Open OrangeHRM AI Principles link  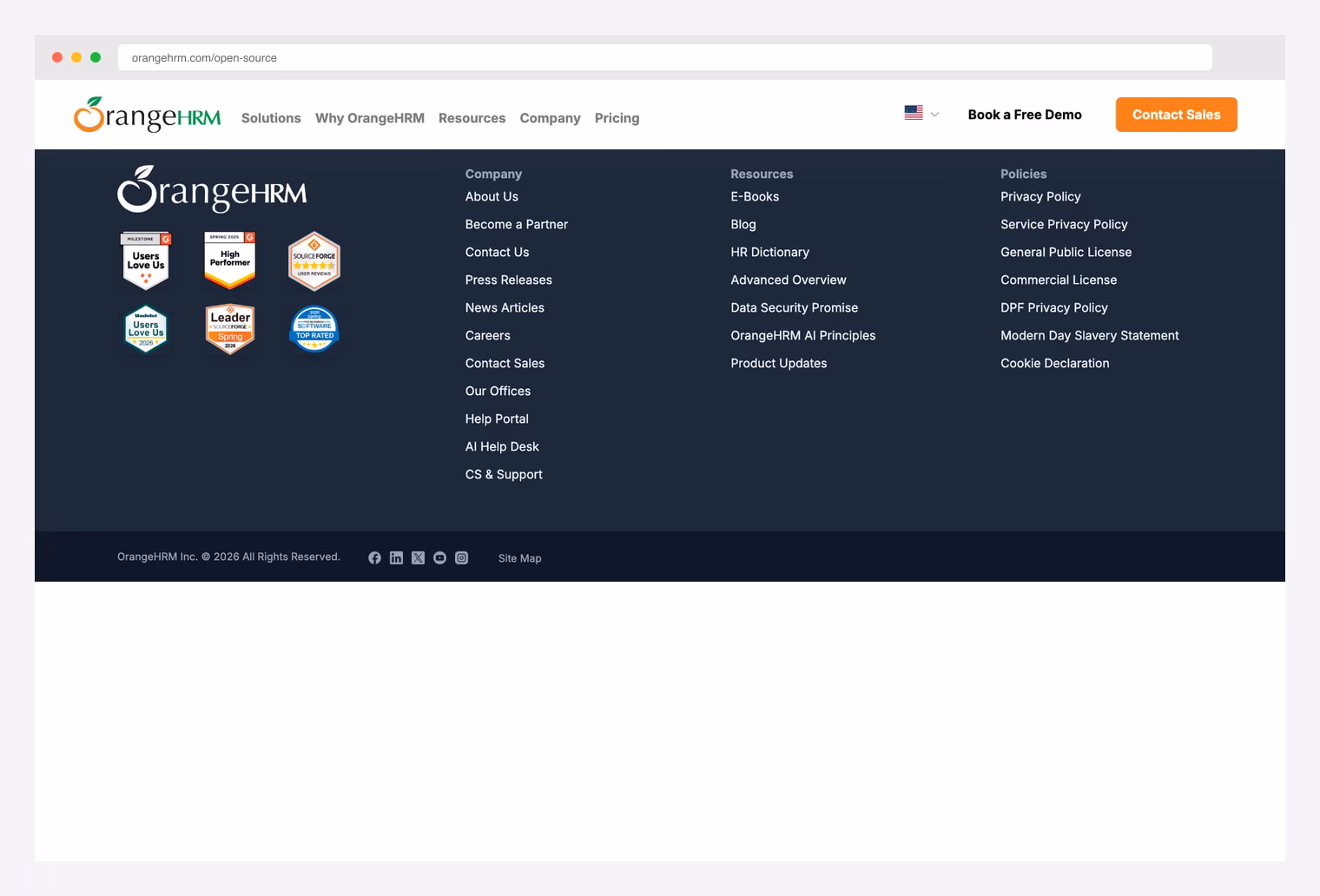pos(803,335)
